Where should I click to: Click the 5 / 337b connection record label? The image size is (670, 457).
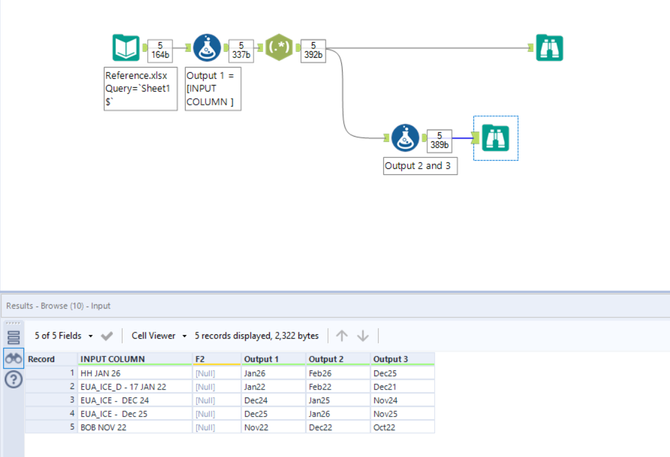(x=241, y=50)
